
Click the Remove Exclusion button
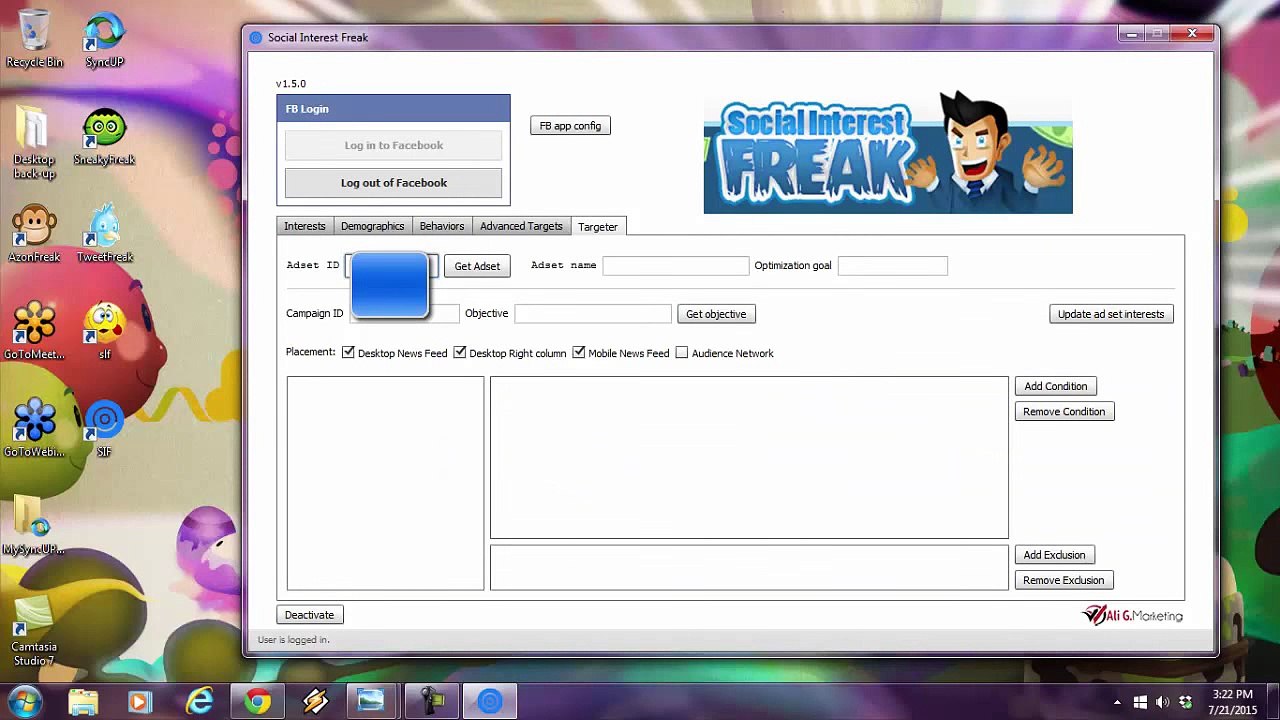pyautogui.click(x=1063, y=580)
